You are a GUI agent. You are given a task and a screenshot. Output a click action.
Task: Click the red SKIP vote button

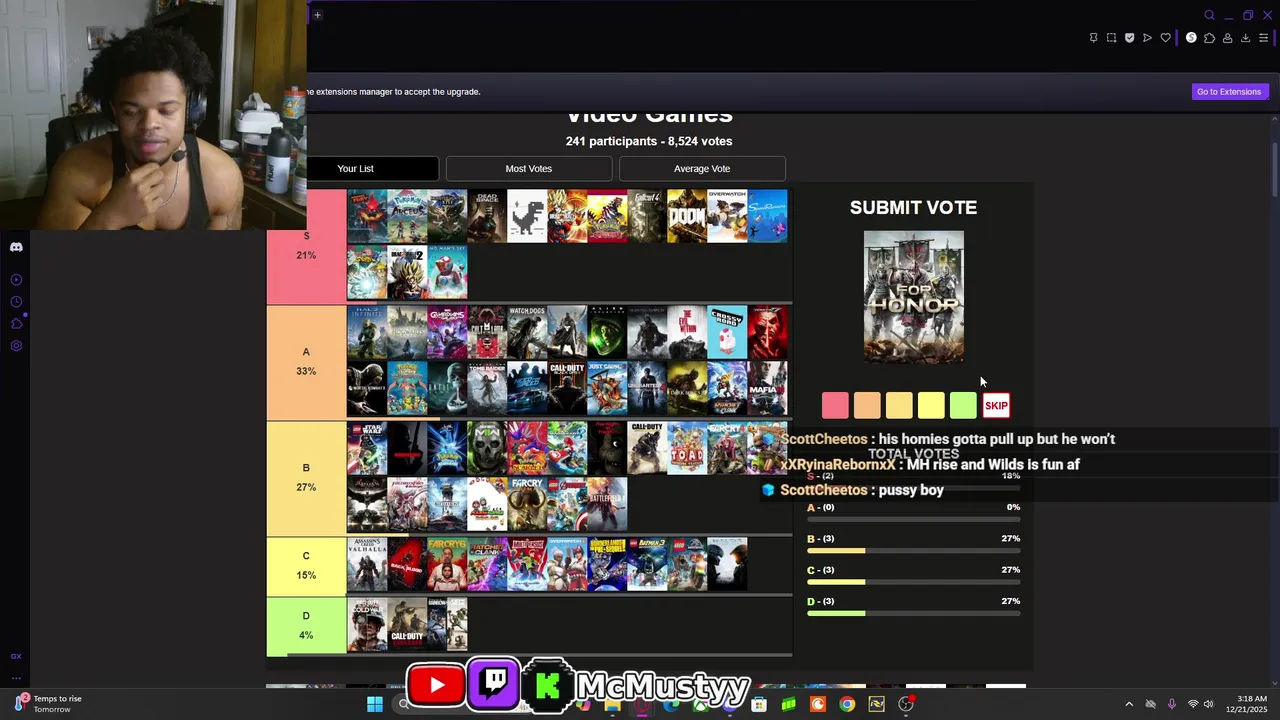[996, 405]
